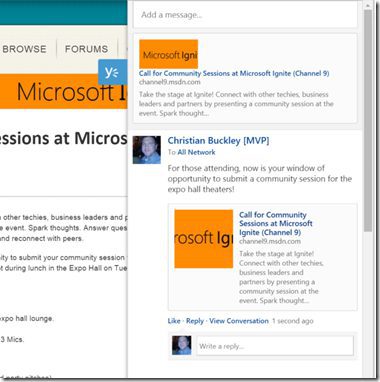Click the Microsoft Ignite thumbnail in top preview
This screenshot has width=380, height=382.
[169, 54]
